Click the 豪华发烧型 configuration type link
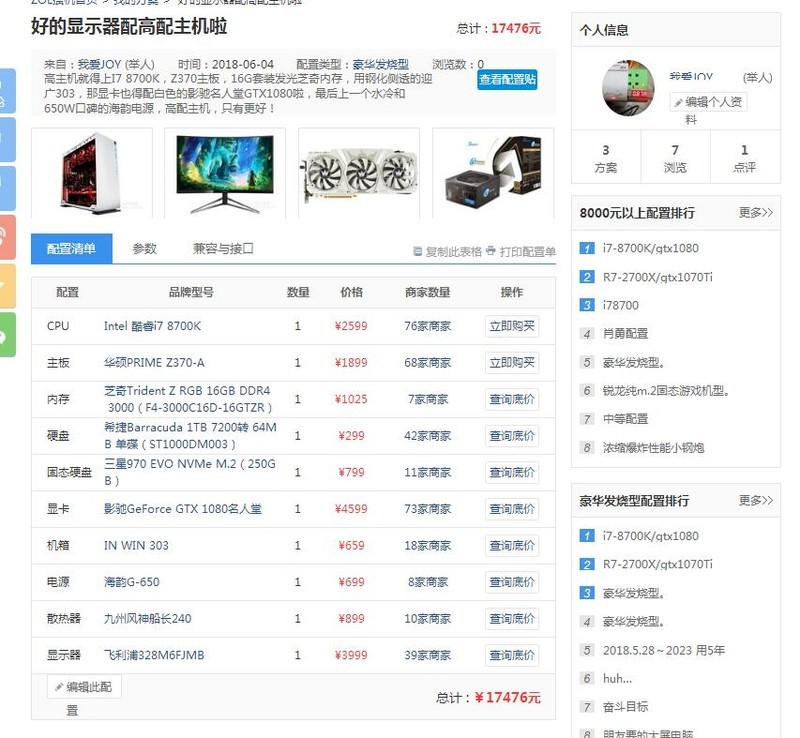This screenshot has height=738, width=800. [x=381, y=64]
